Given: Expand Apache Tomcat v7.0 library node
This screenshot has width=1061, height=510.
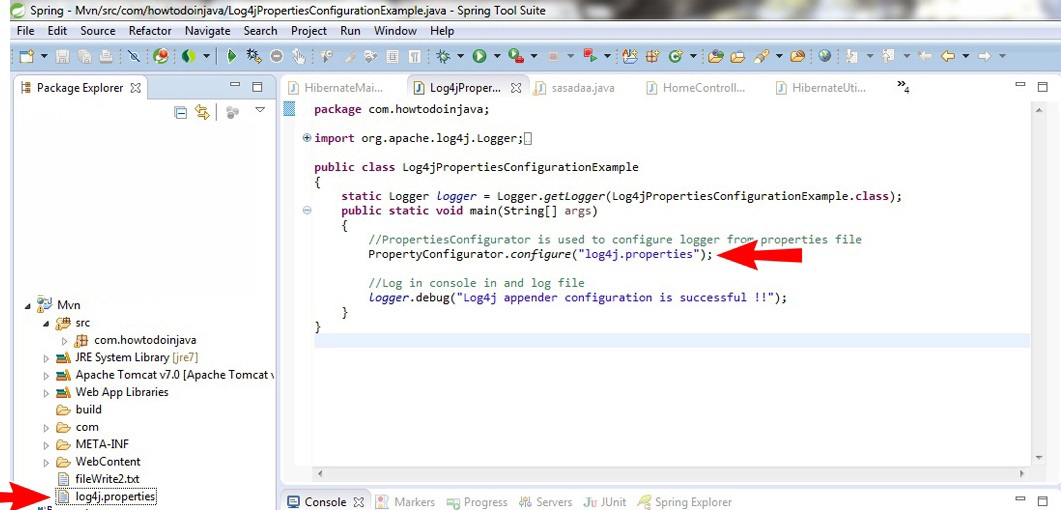Looking at the screenshot, I should [x=46, y=375].
